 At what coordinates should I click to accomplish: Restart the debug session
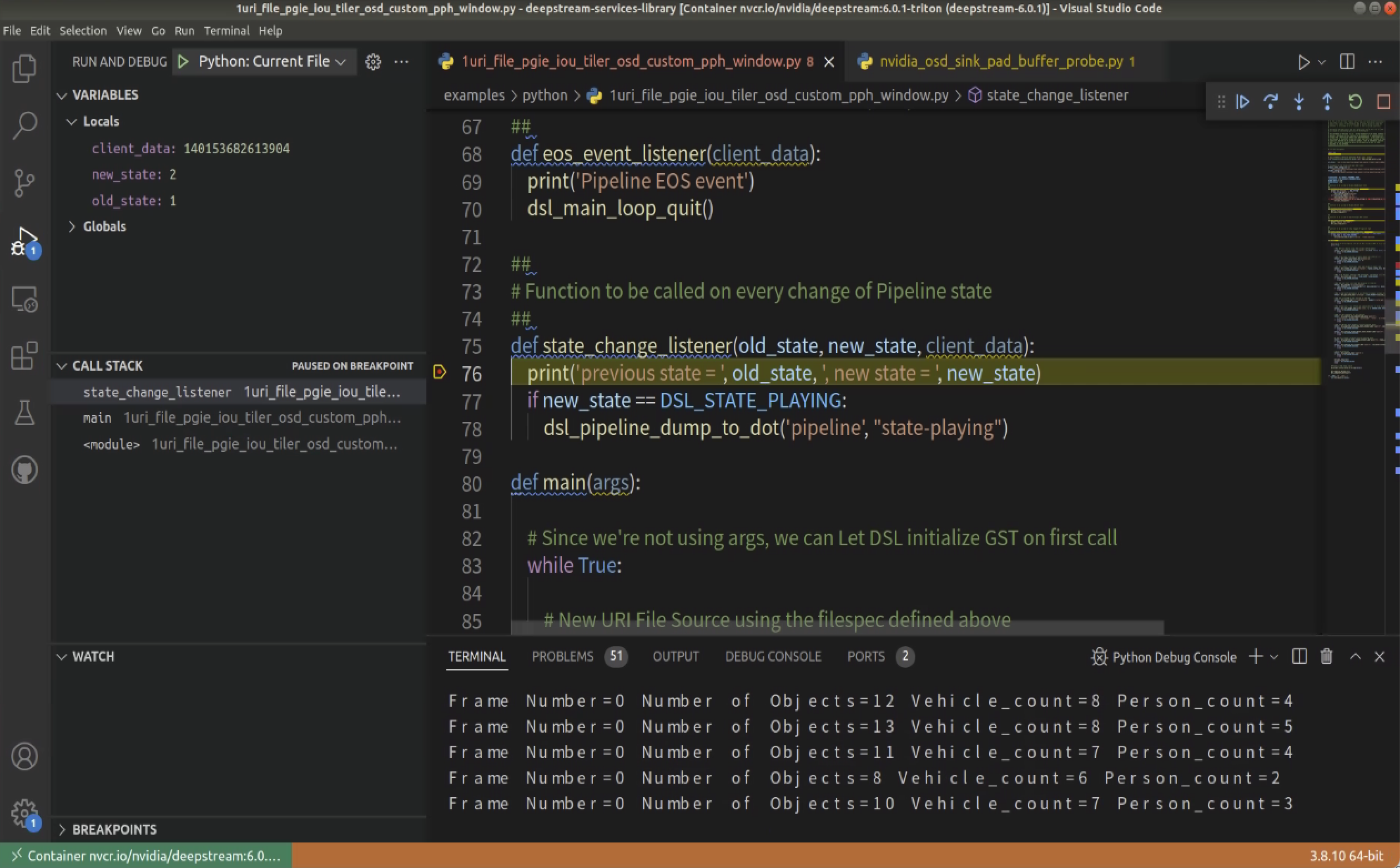(x=1354, y=102)
